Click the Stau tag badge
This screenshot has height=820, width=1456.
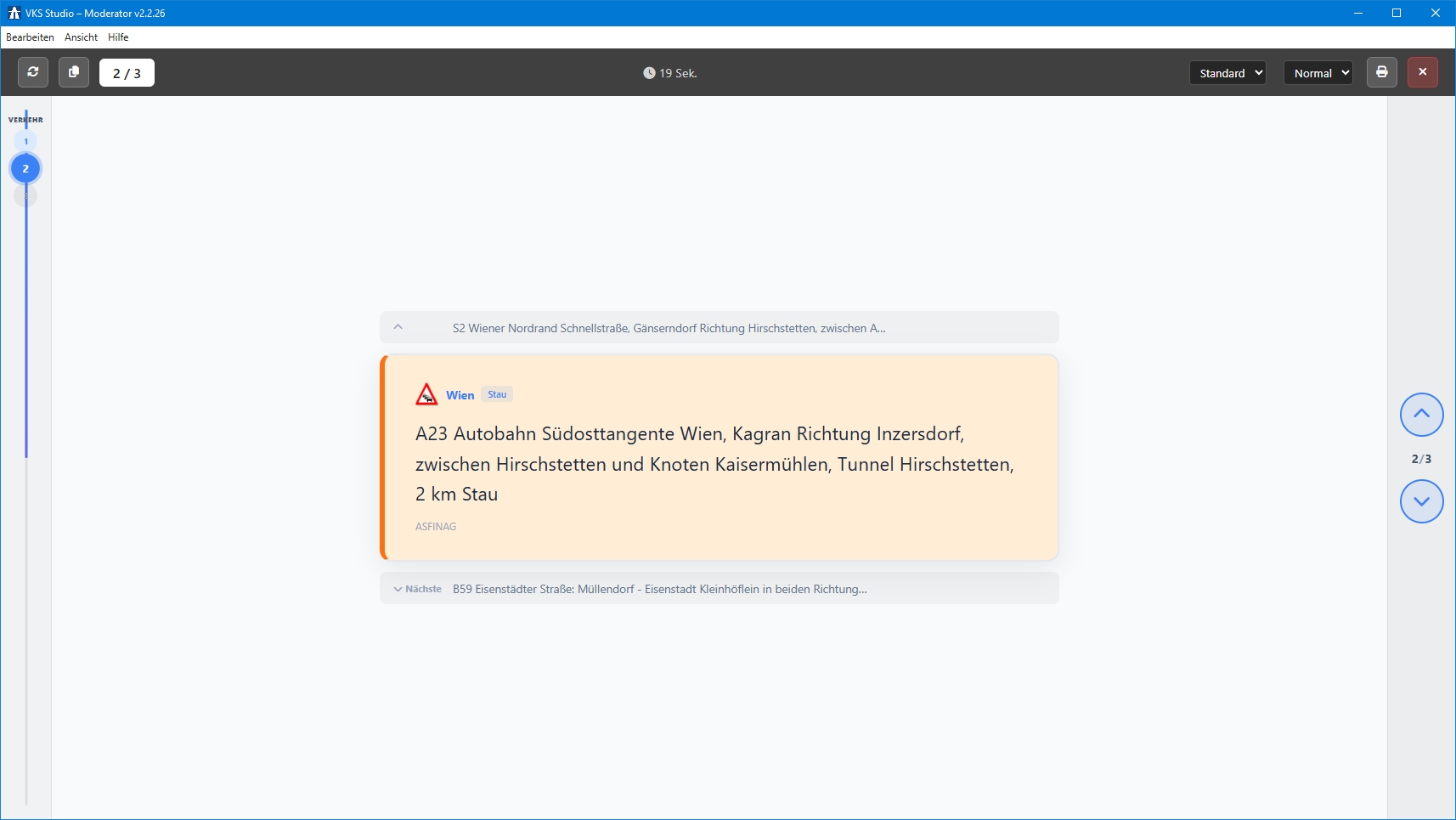point(497,394)
